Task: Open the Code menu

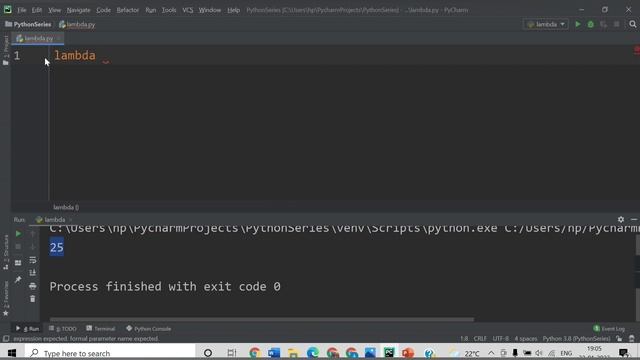Action: 103,10
